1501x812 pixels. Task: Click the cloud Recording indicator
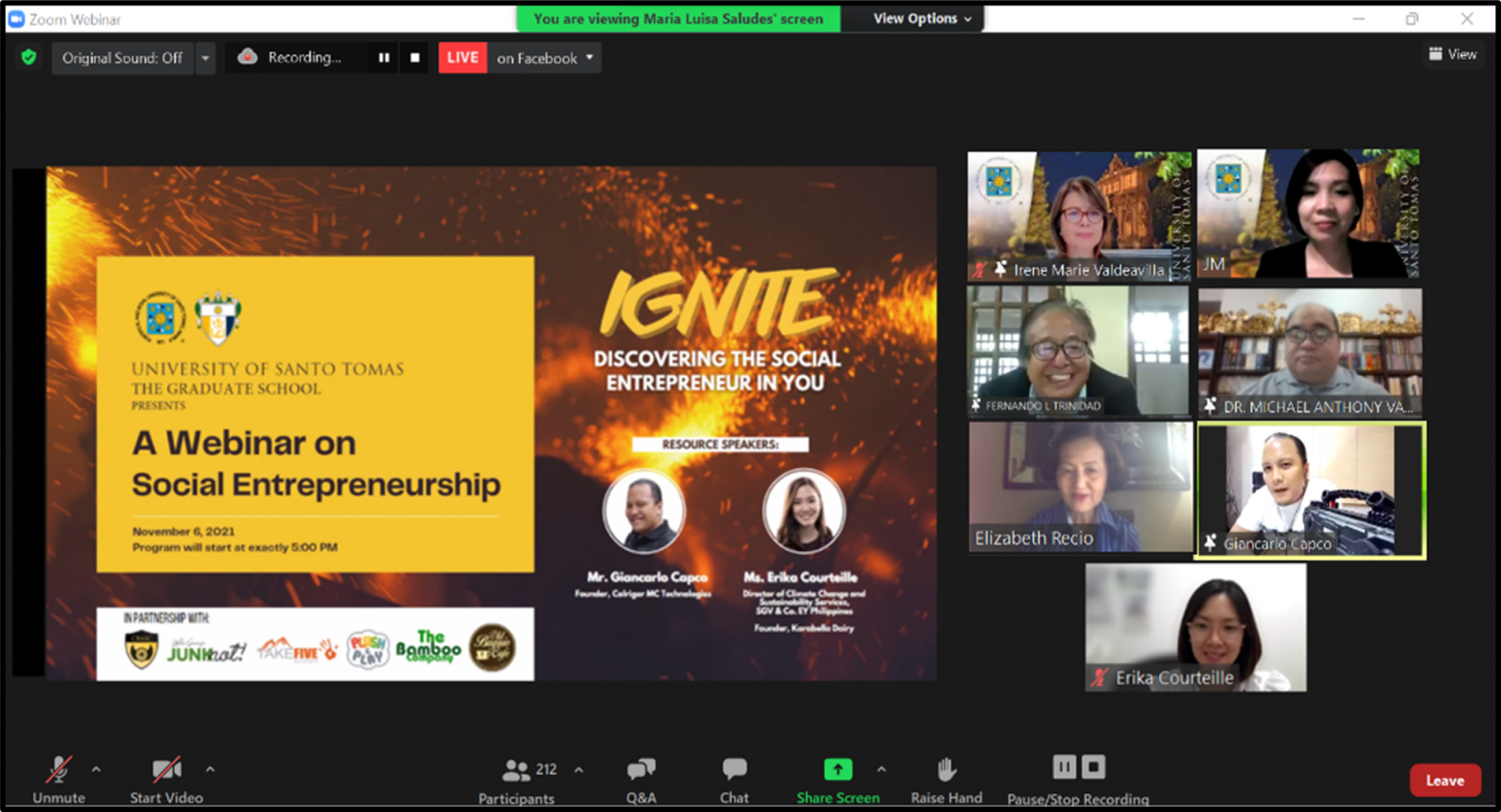click(x=290, y=58)
